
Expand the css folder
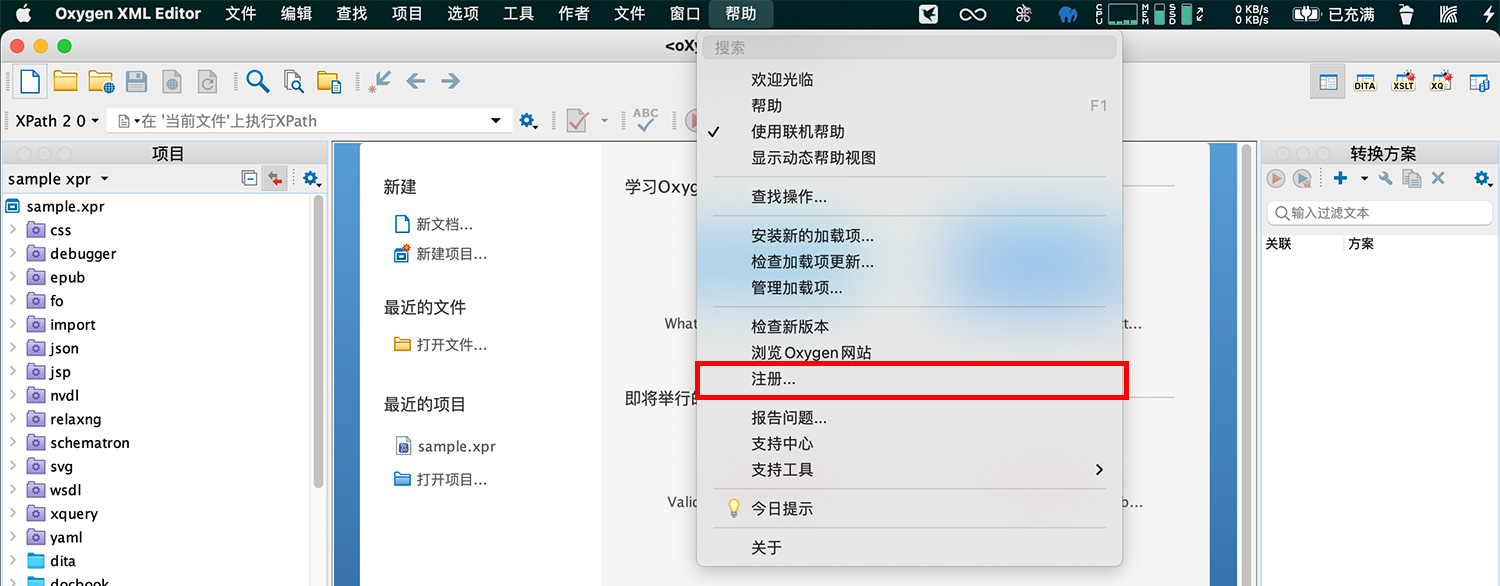[13, 229]
